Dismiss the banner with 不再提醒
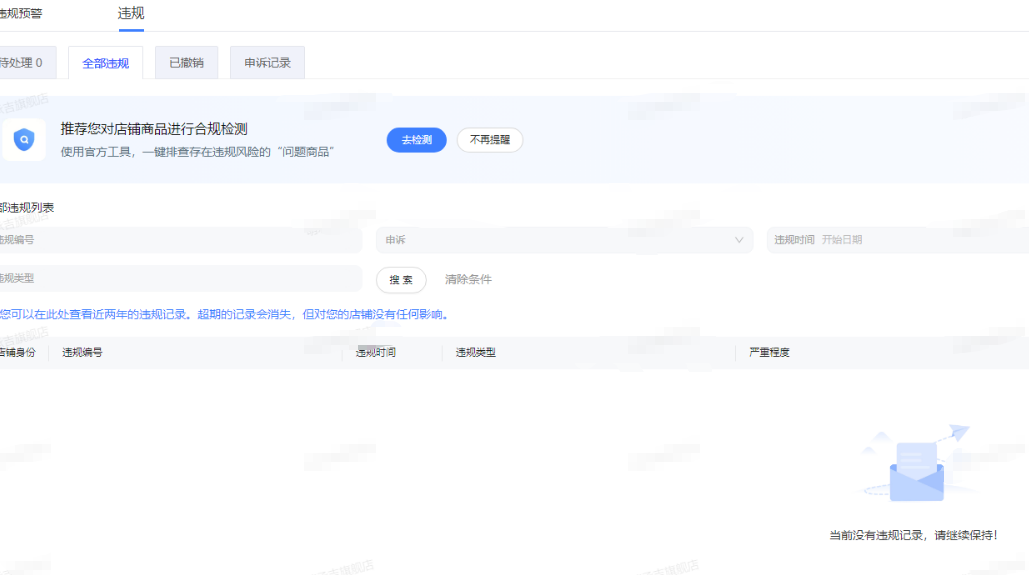This screenshot has height=575, width=1029. [490, 140]
